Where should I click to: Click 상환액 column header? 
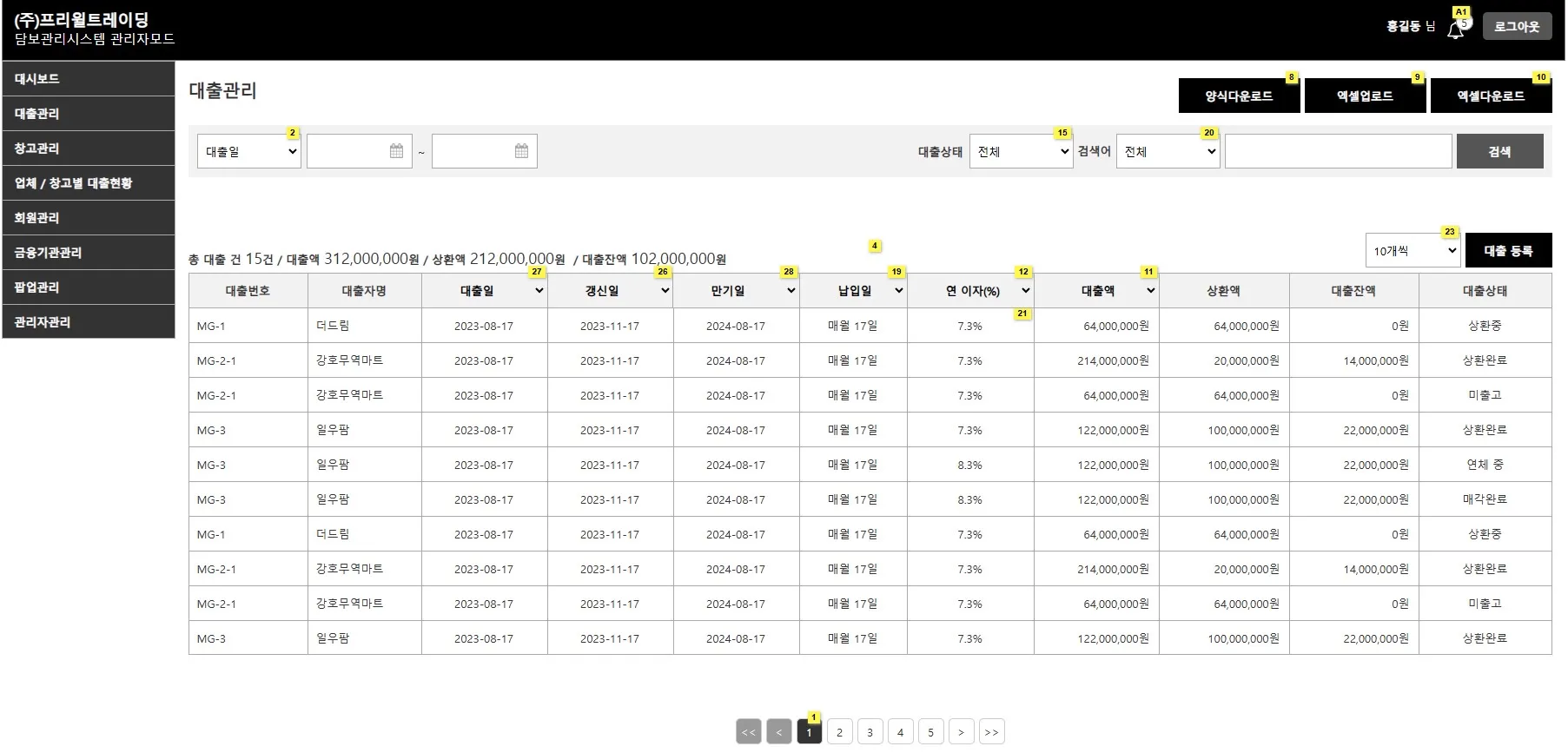click(1223, 291)
